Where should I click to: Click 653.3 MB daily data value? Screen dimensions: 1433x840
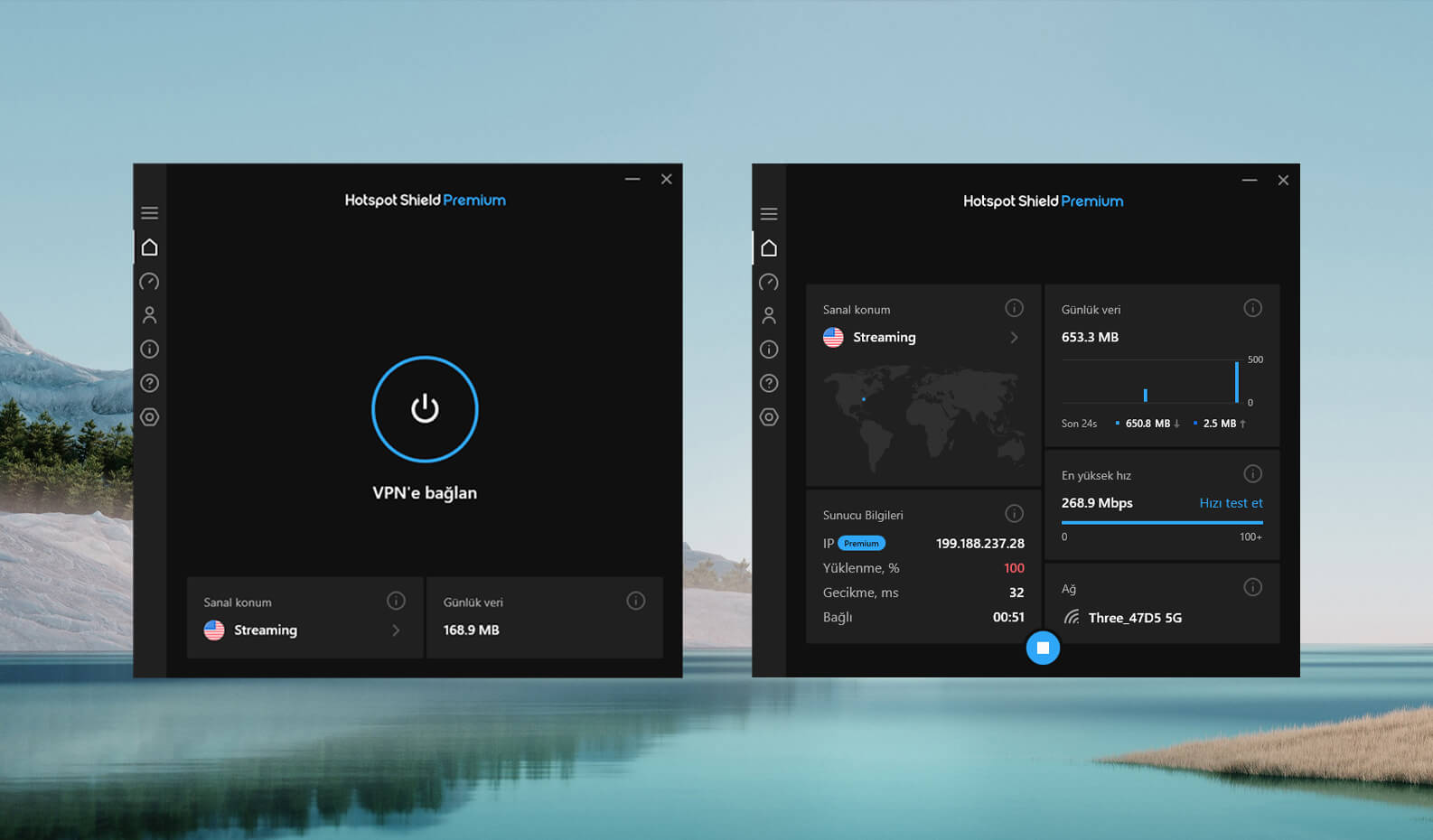point(1090,337)
